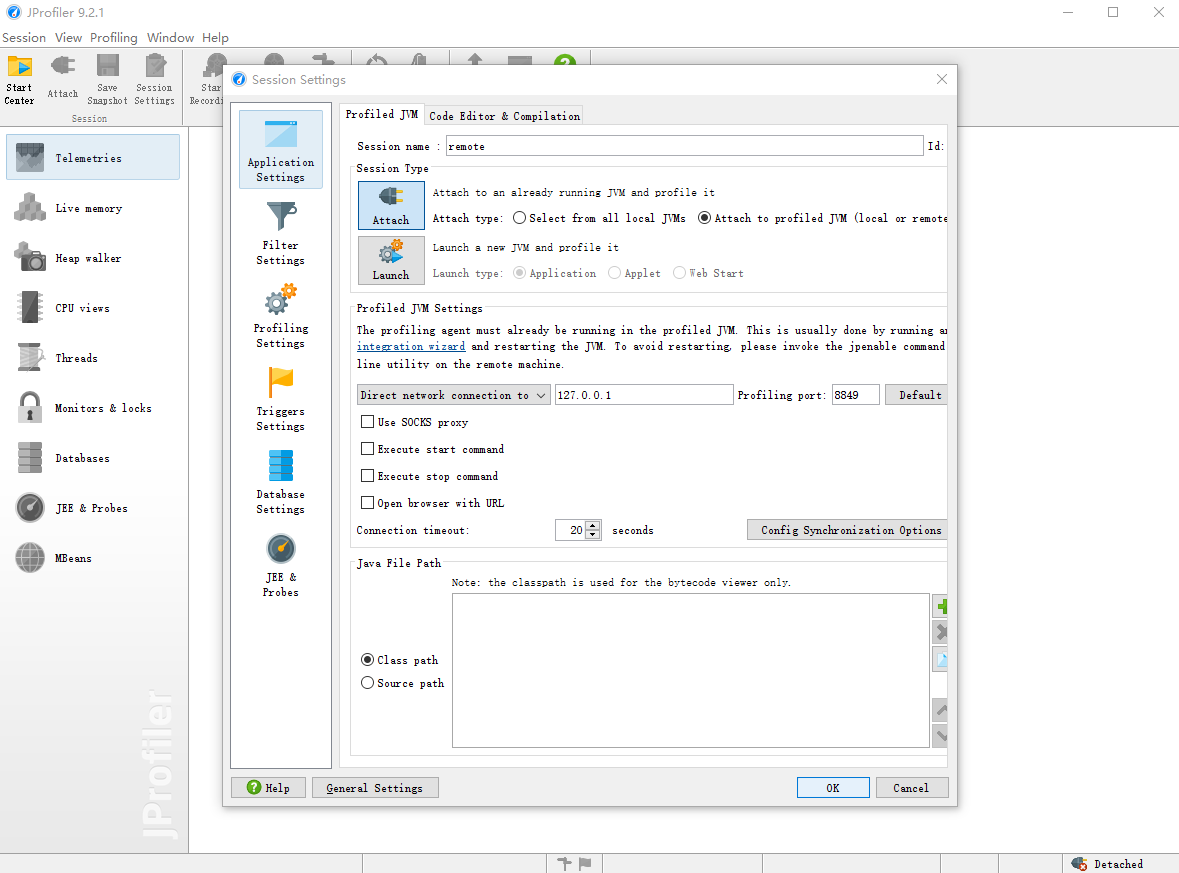The height and width of the screenshot is (873, 1179).
Task: Click the Session name input field
Action: tap(684, 146)
